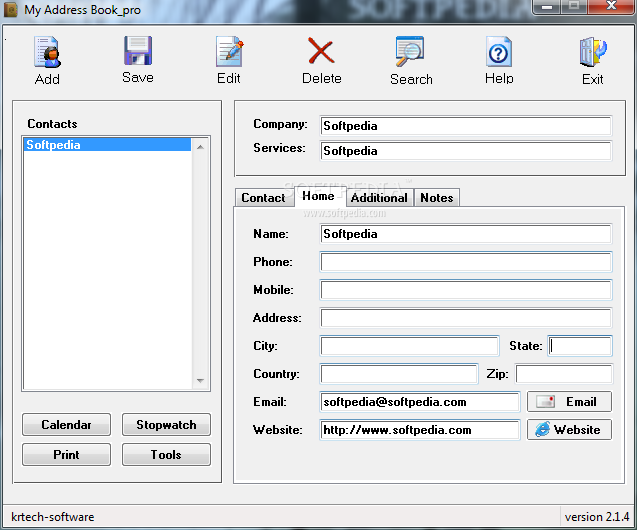Click the Exit door icon
This screenshot has width=637, height=530.
tap(593, 52)
